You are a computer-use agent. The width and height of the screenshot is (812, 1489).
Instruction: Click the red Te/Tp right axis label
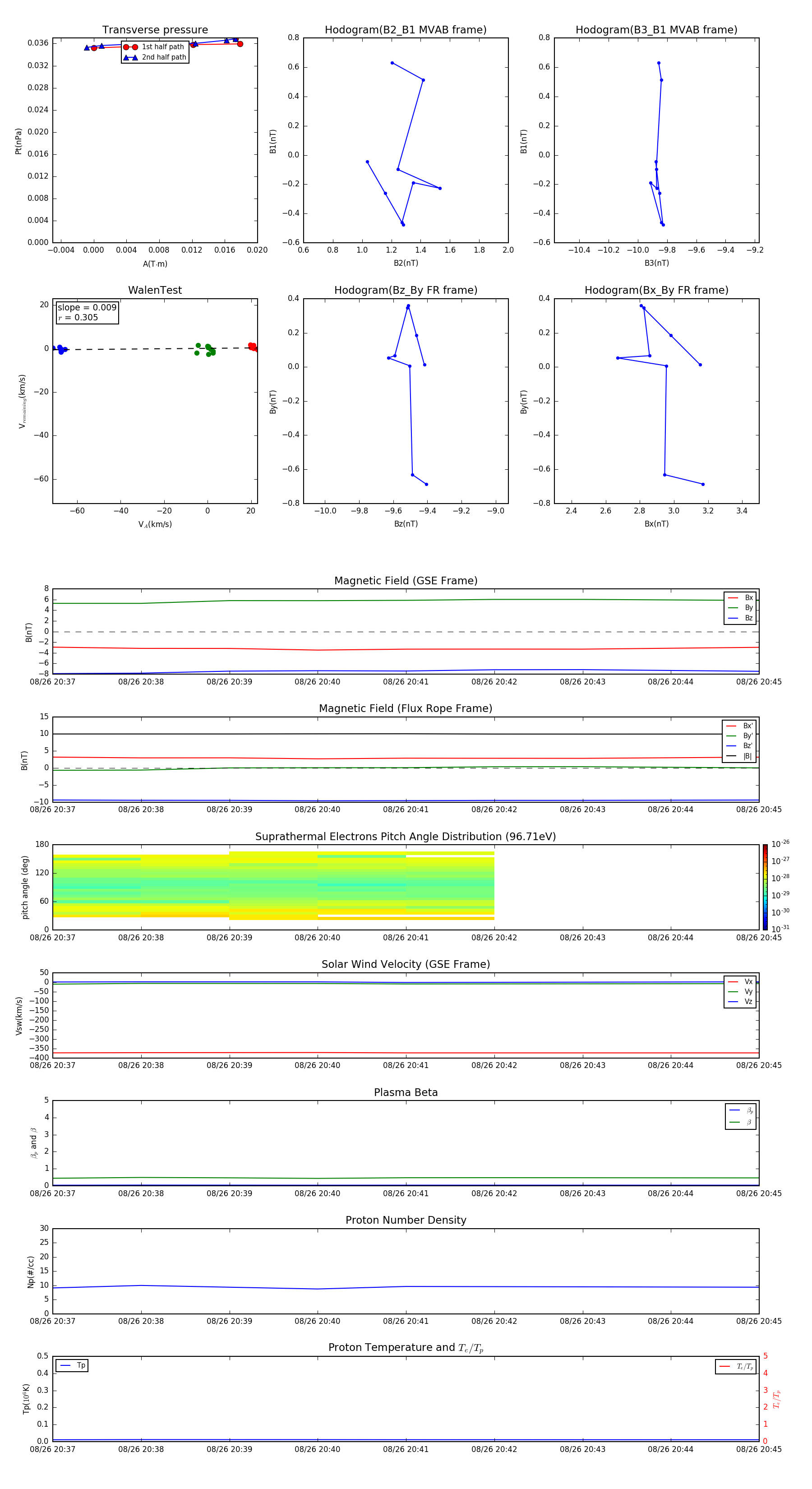(777, 1399)
